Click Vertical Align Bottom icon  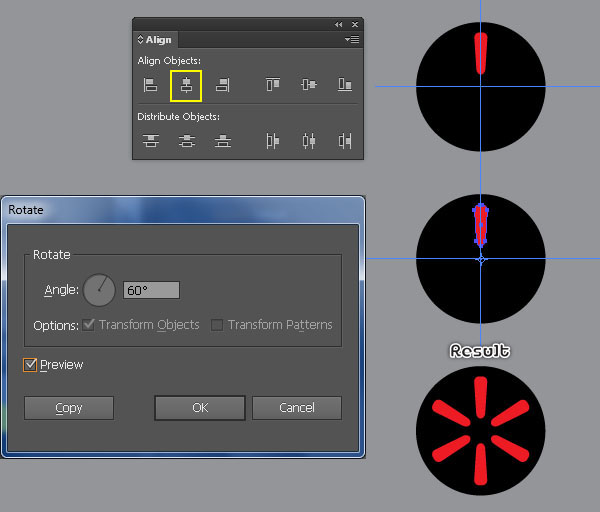(345, 85)
